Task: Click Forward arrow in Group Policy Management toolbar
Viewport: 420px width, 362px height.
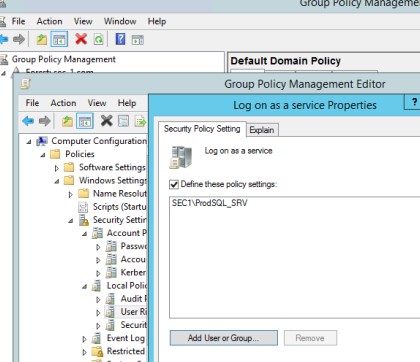Action: pyautogui.click(x=19, y=39)
